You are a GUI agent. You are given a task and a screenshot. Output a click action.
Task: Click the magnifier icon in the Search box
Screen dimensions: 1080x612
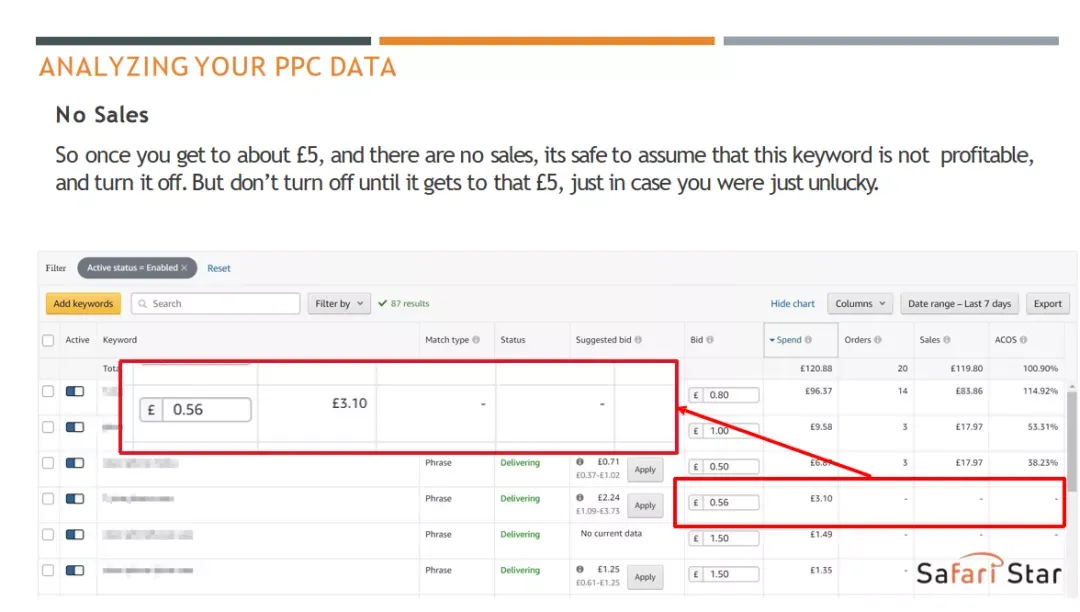tap(143, 304)
